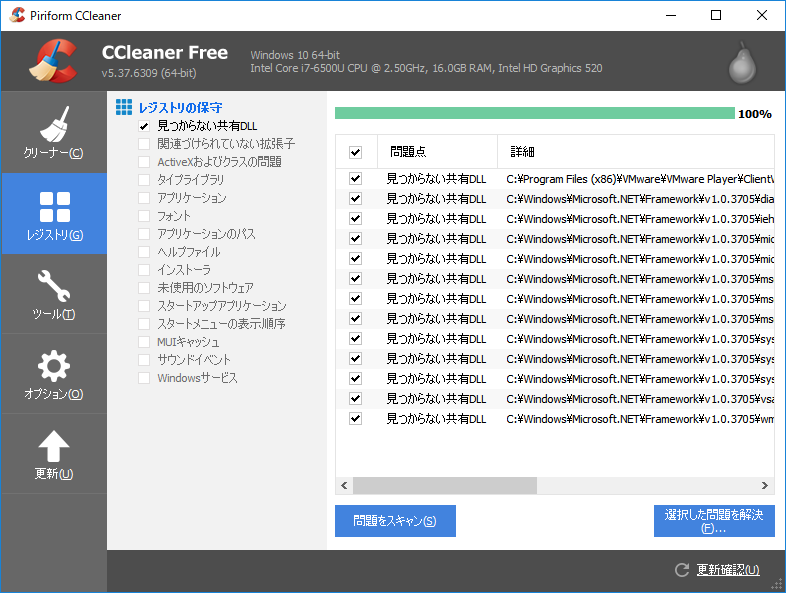Enable the アプリケーション checkbox
Viewport: 786px width, 593px height.
click(144, 198)
